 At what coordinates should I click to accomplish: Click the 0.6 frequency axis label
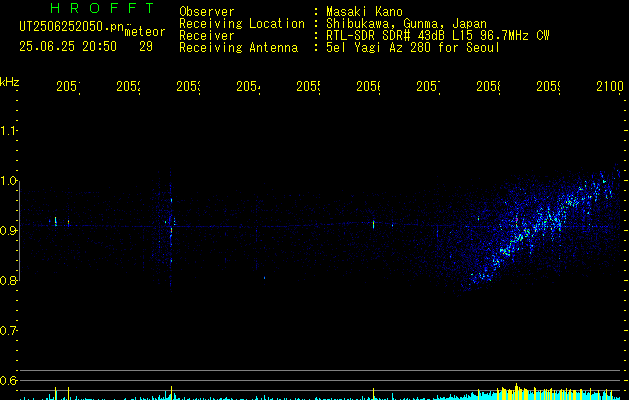tap(8, 380)
